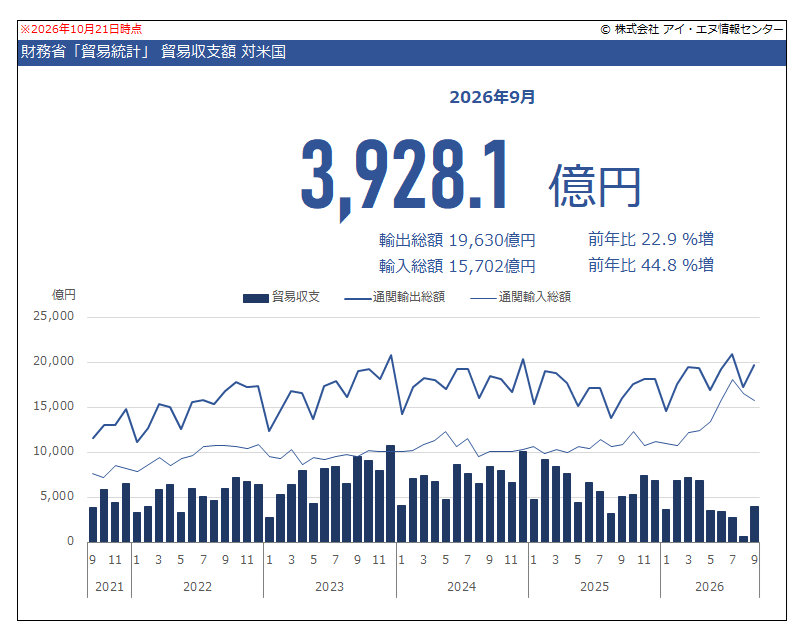The height and width of the screenshot is (641, 804).
Task: Select the '輸出総額 19,630億円' line
Action: (457, 240)
